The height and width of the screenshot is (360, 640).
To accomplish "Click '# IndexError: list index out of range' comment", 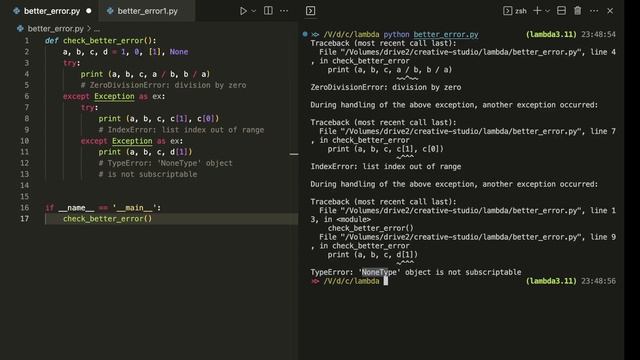I will (181, 130).
